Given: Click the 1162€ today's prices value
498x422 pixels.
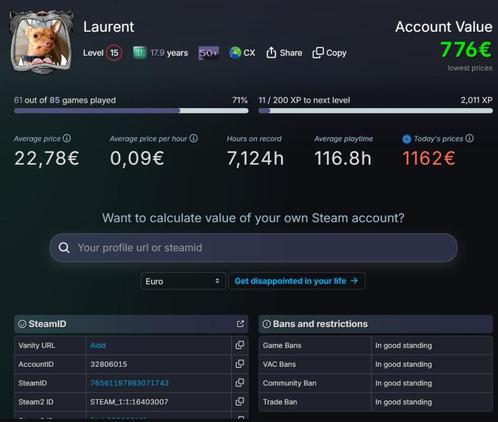Looking at the screenshot, I should tap(429, 158).
